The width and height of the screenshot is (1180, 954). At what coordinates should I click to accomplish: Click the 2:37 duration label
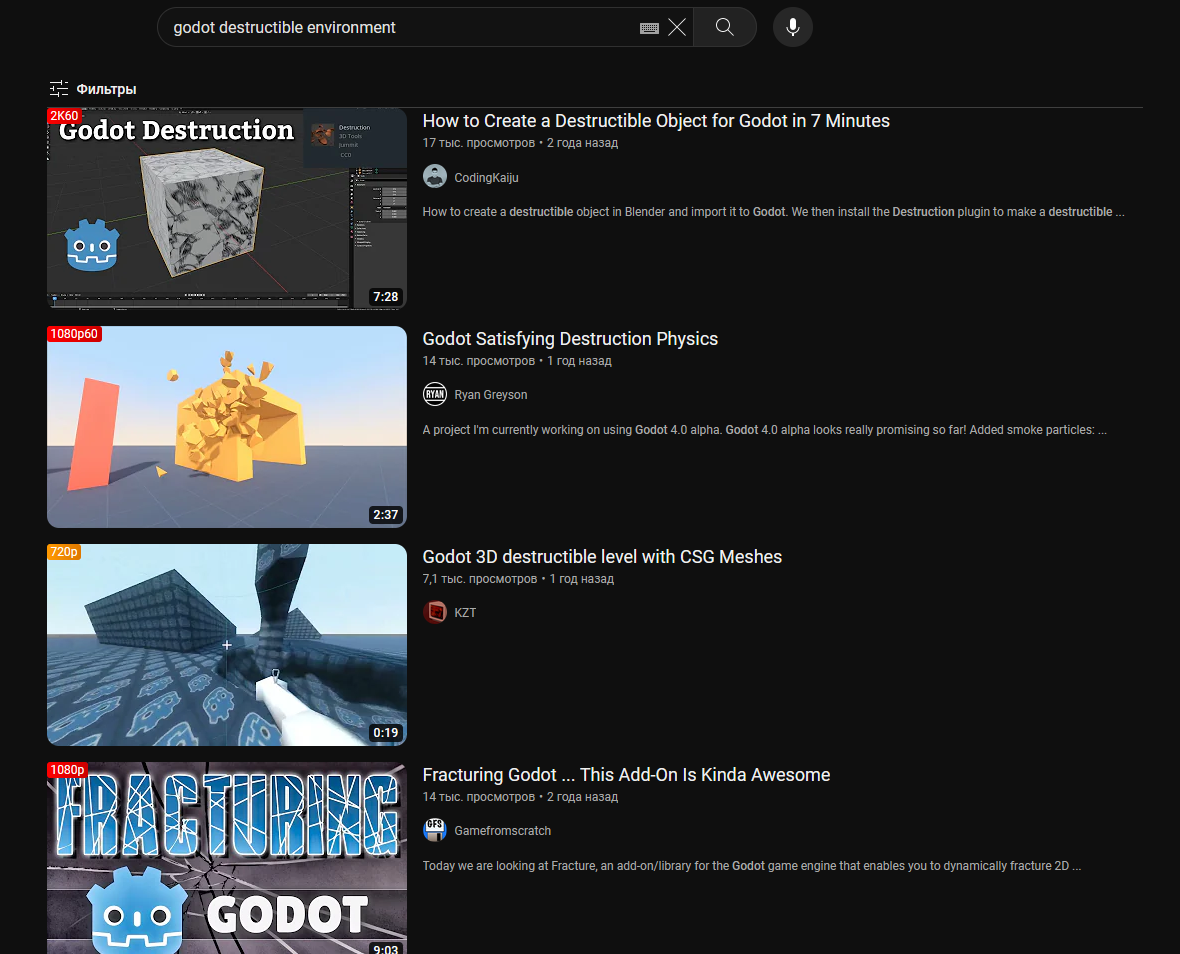coord(385,515)
